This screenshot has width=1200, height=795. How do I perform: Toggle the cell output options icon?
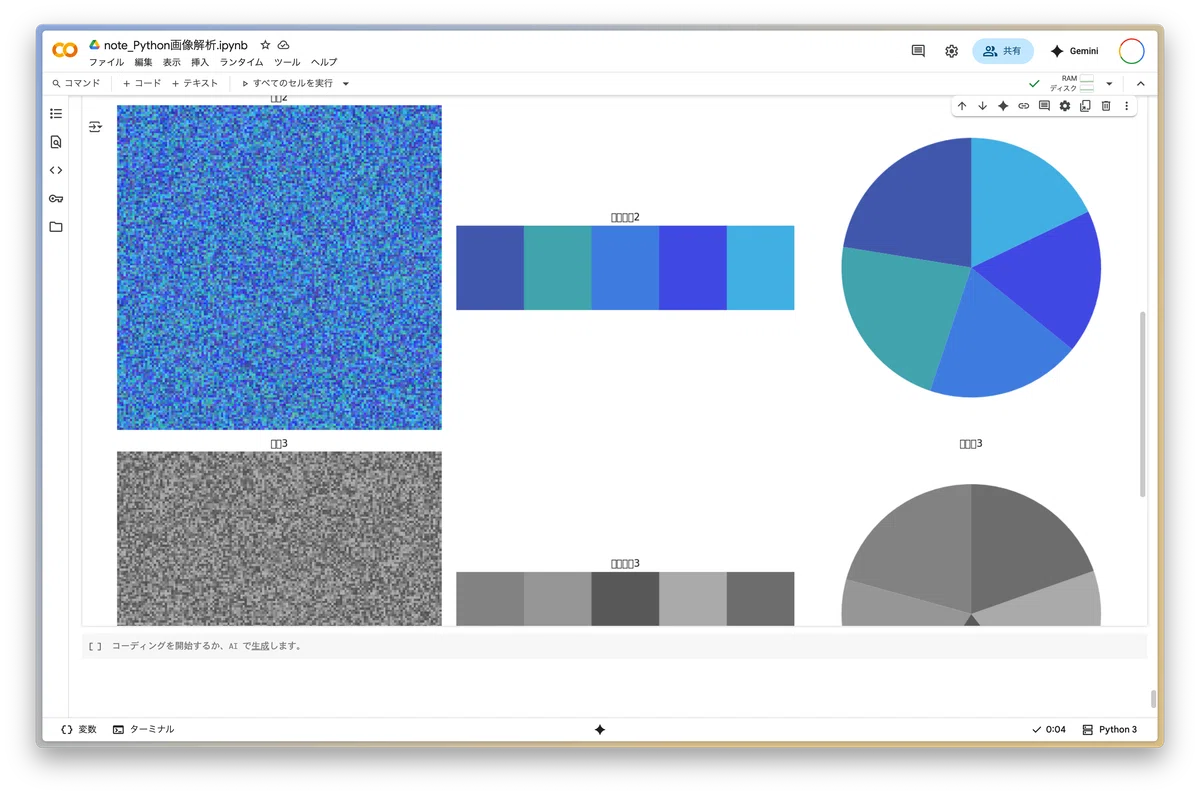tap(95, 127)
